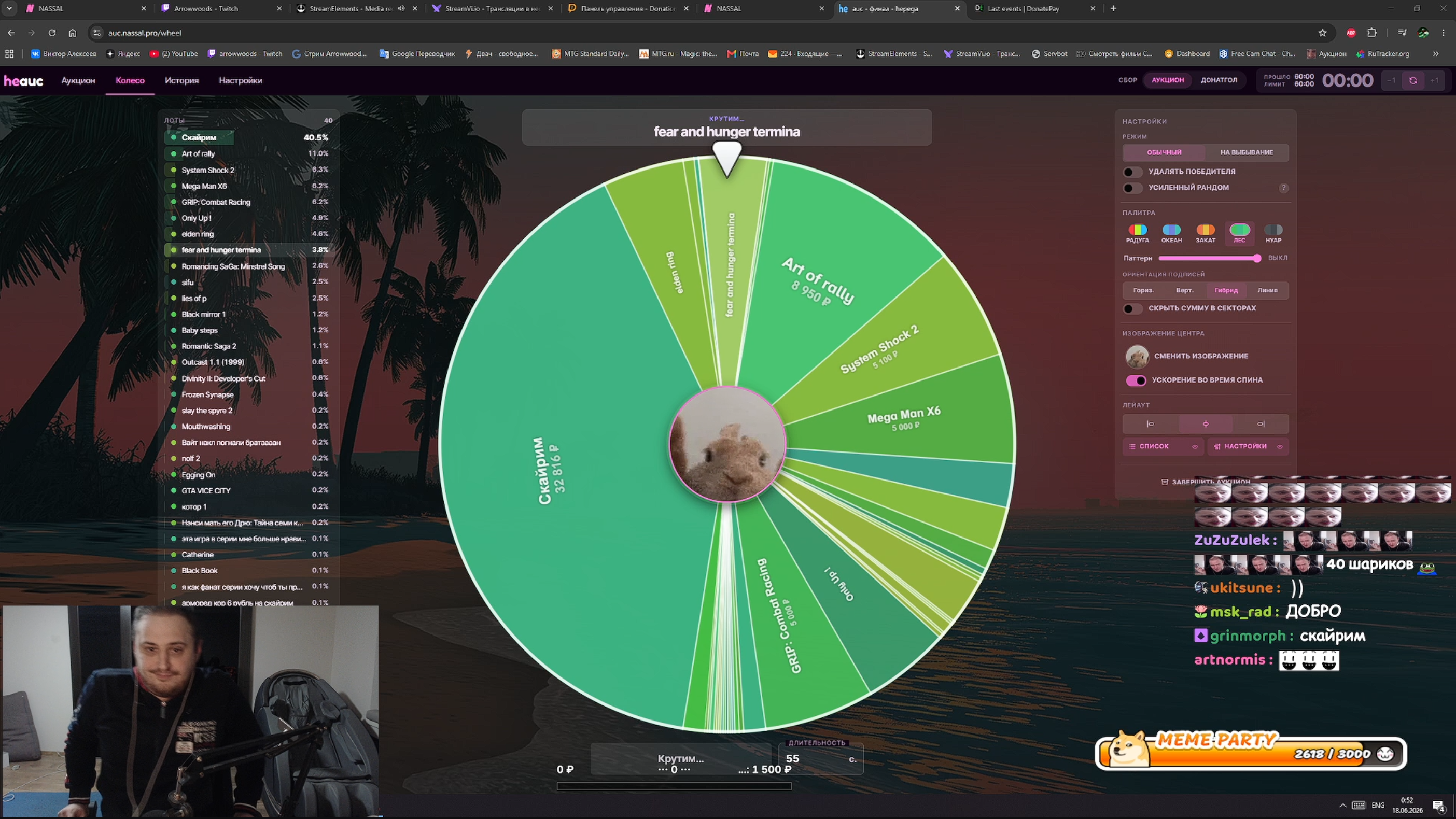Select the right-aligned layout icon
This screenshot has width=1456, height=819.
(x=1261, y=424)
